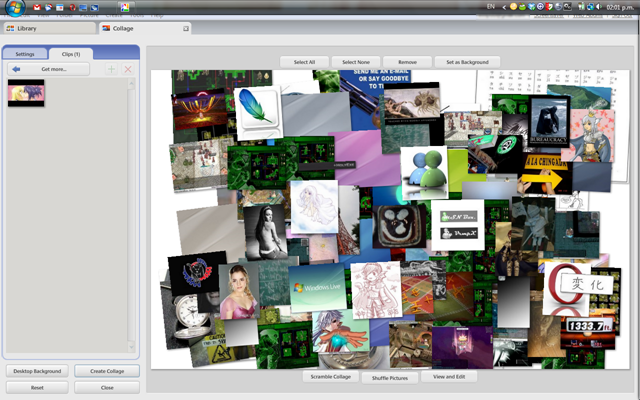The image size is (640, 400).
Task: Click the Show Desktop quick launch icon
Action: coord(83,7)
